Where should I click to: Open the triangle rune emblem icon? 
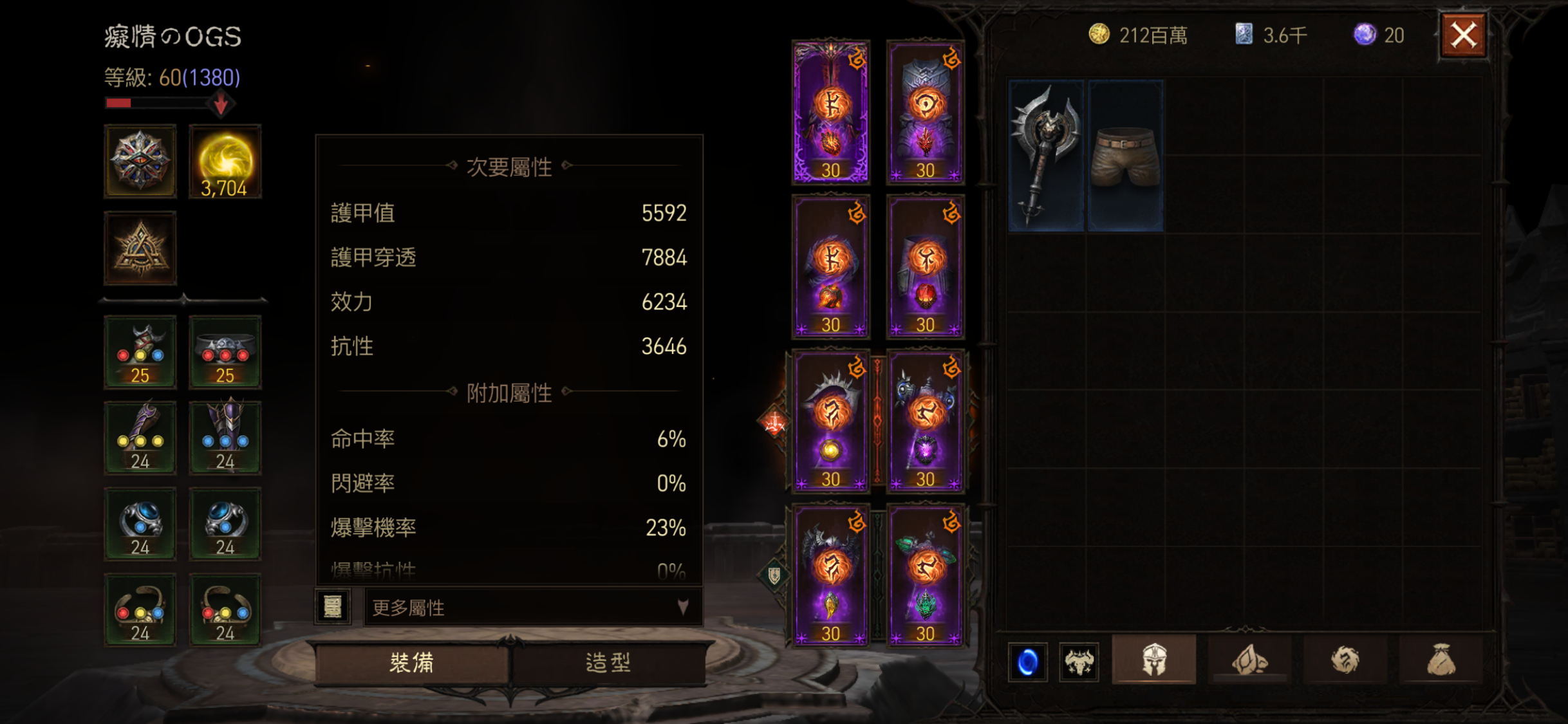(140, 249)
